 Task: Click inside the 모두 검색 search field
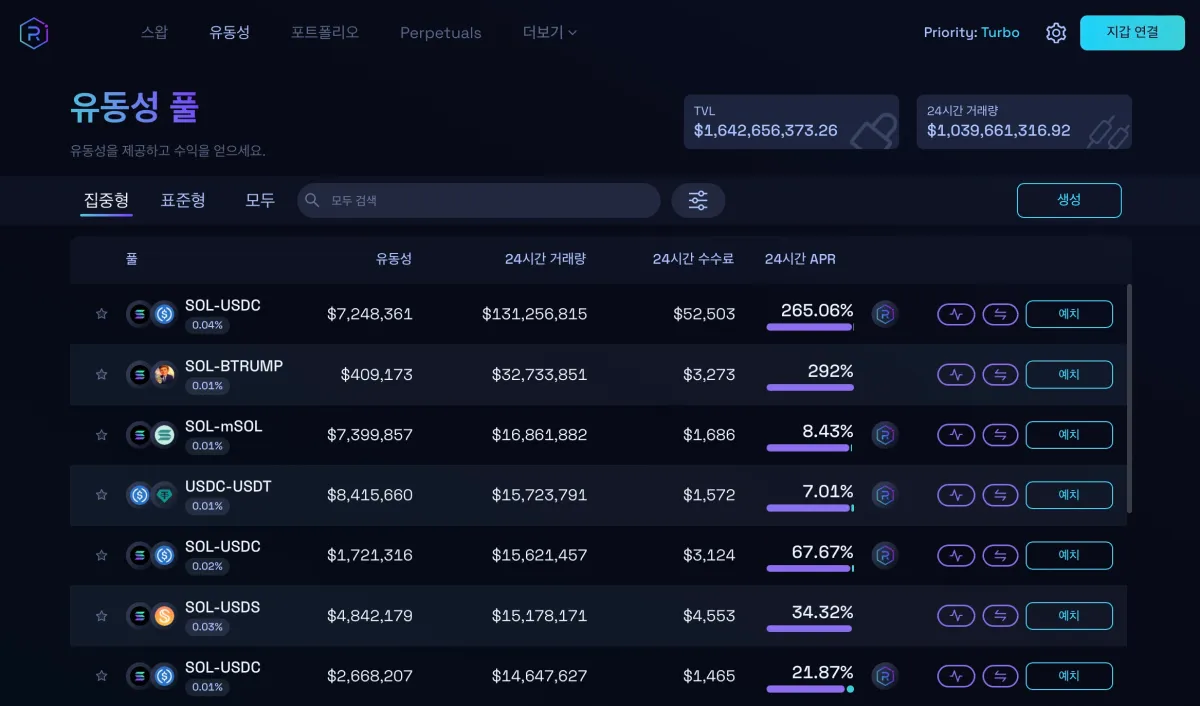pyautogui.click(x=478, y=200)
